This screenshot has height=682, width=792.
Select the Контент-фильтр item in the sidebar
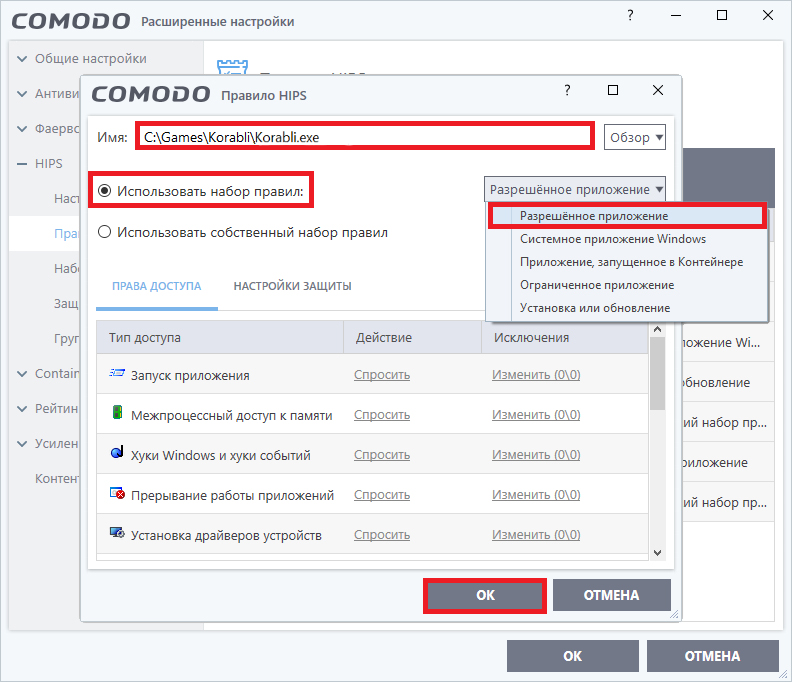pos(57,478)
